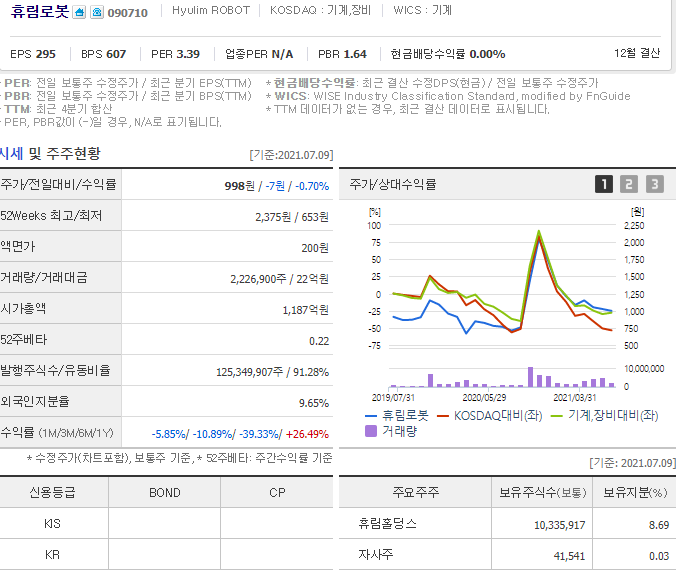Click the 52주베타 value '0.22'
The image size is (683, 570).
coord(319,341)
